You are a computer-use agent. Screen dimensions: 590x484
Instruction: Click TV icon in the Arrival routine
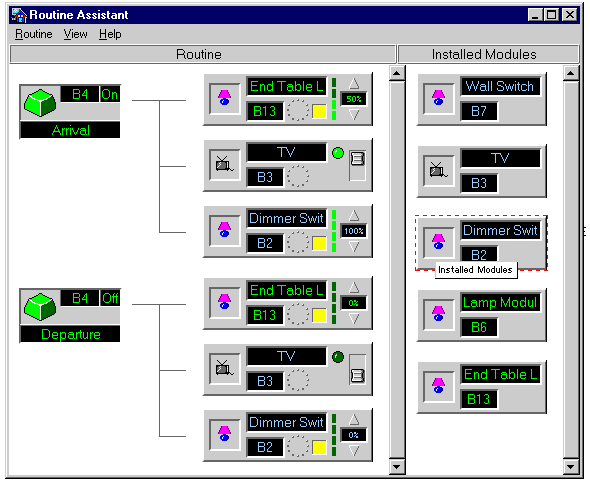click(x=225, y=164)
